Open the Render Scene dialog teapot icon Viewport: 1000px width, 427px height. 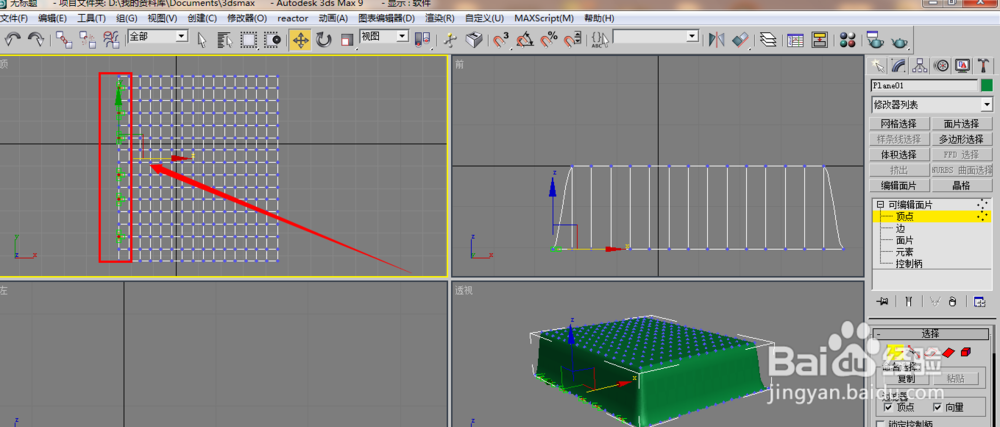[874, 40]
